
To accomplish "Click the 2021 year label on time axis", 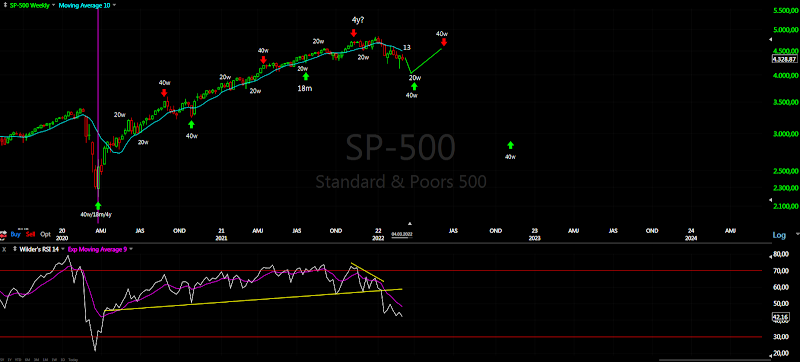I will pyautogui.click(x=221, y=239).
